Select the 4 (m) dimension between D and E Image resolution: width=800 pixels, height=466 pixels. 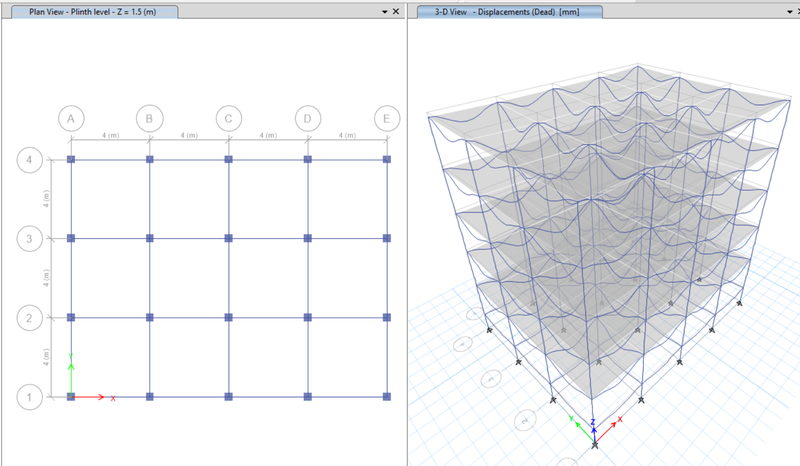tap(347, 135)
